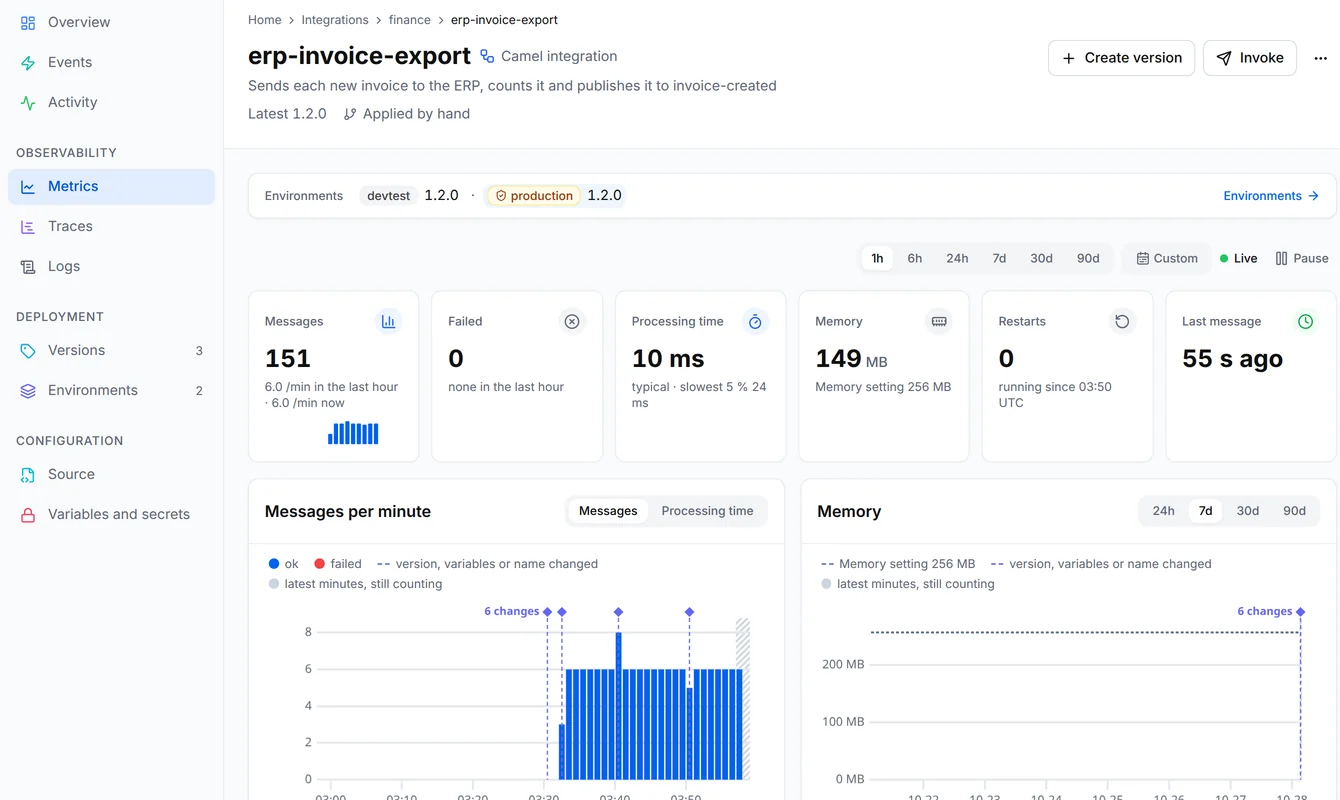Open Traces under Observability

click(x=111, y=226)
